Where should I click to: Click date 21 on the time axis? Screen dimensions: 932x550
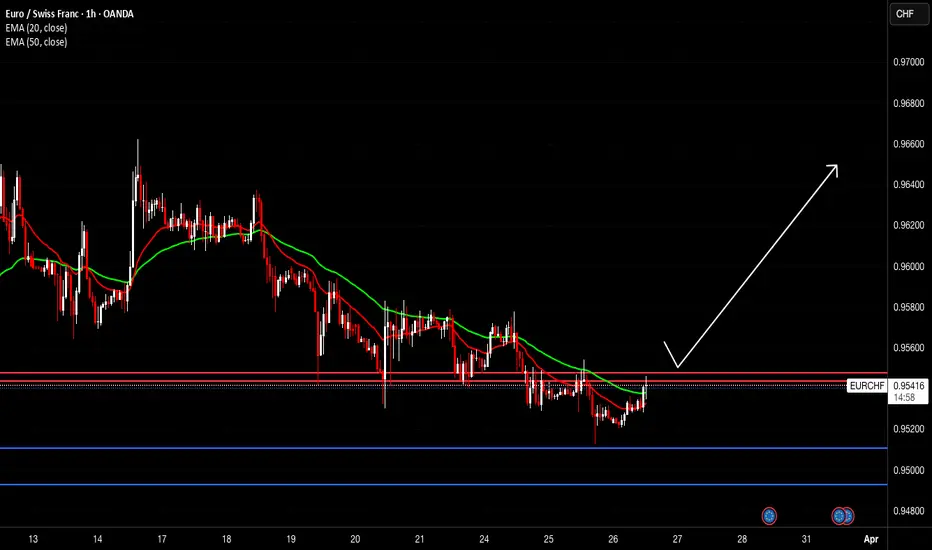420,539
